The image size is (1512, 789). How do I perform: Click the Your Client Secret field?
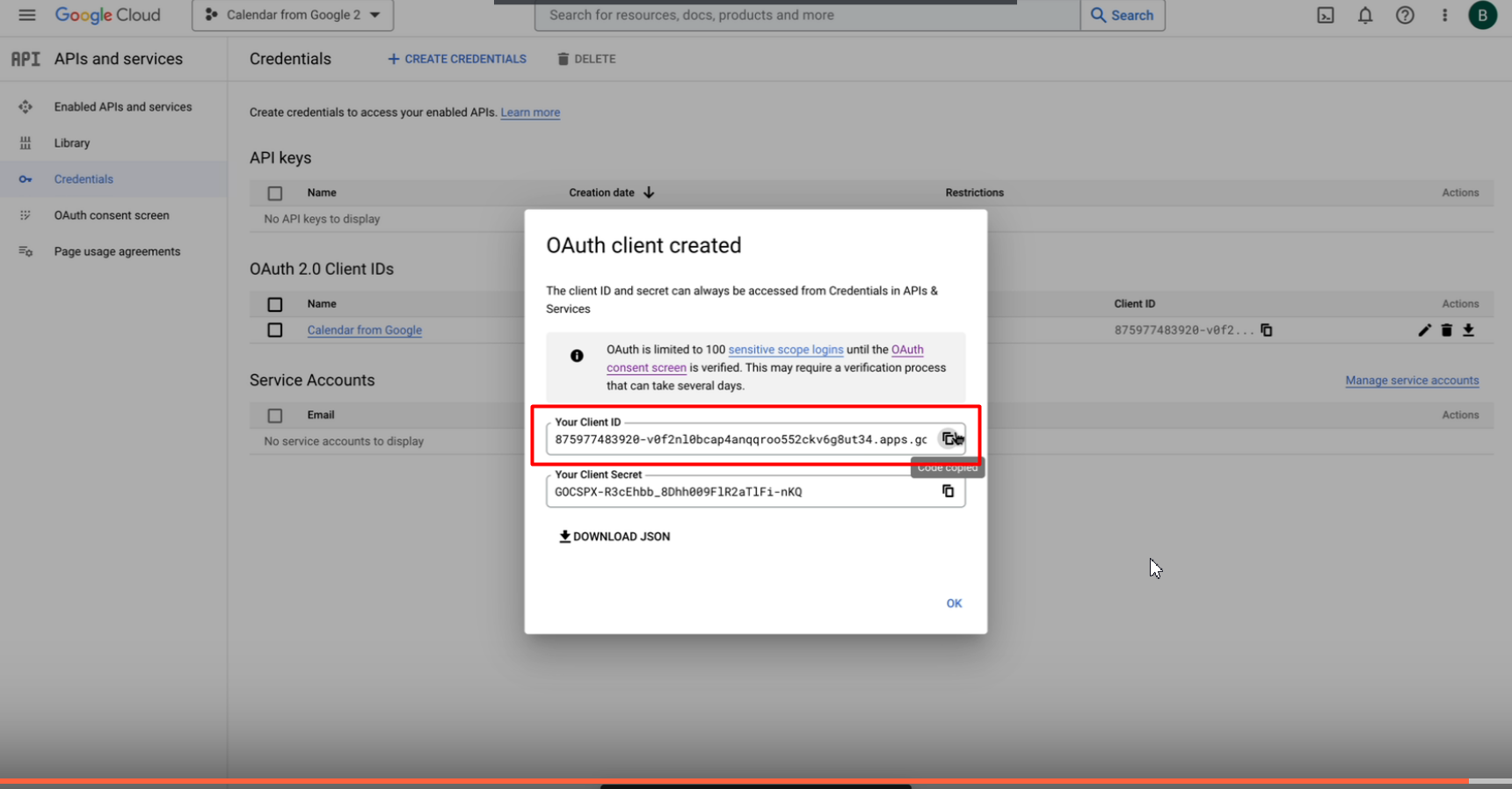755,491
